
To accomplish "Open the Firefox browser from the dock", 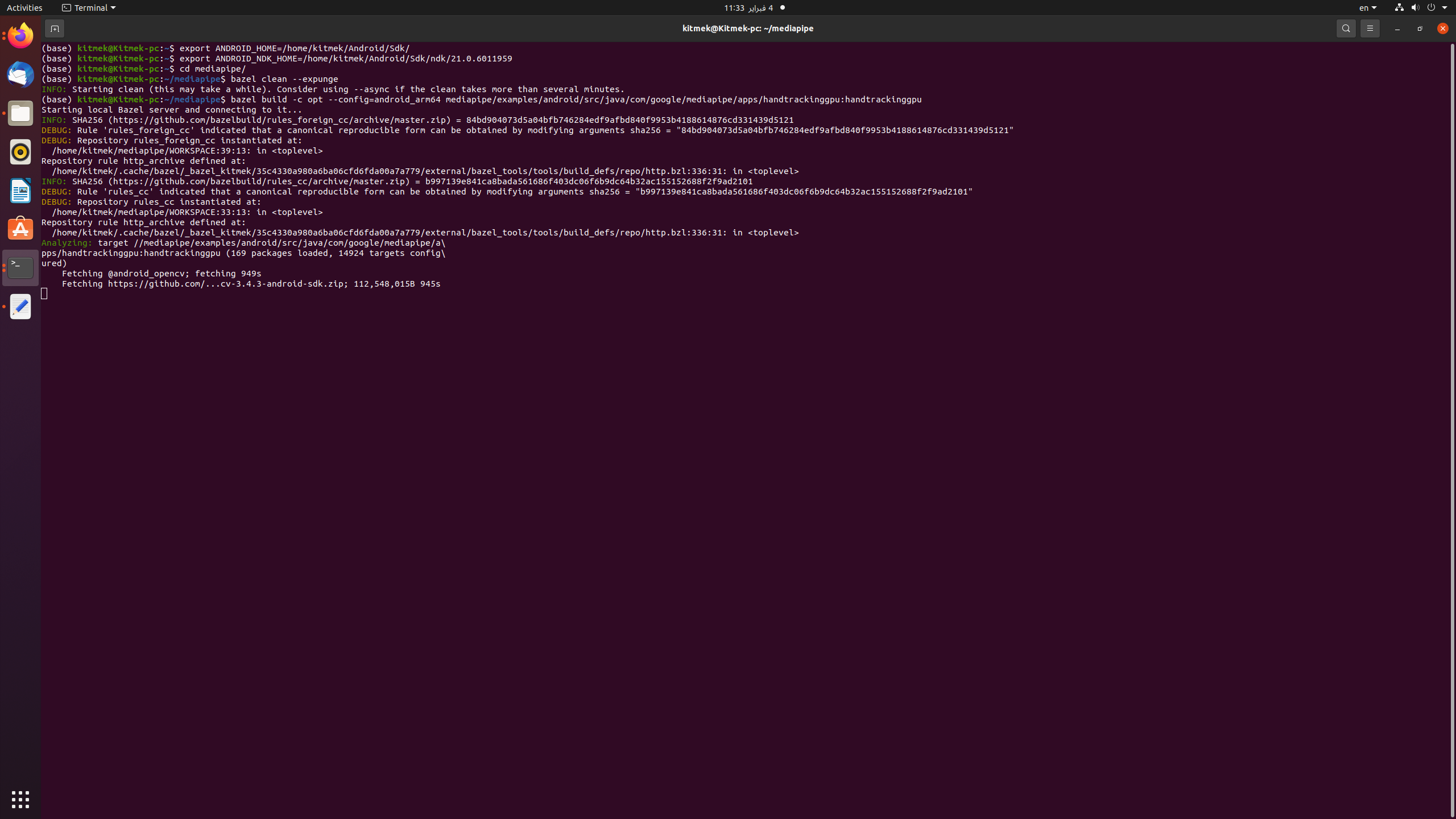I will point(20,35).
